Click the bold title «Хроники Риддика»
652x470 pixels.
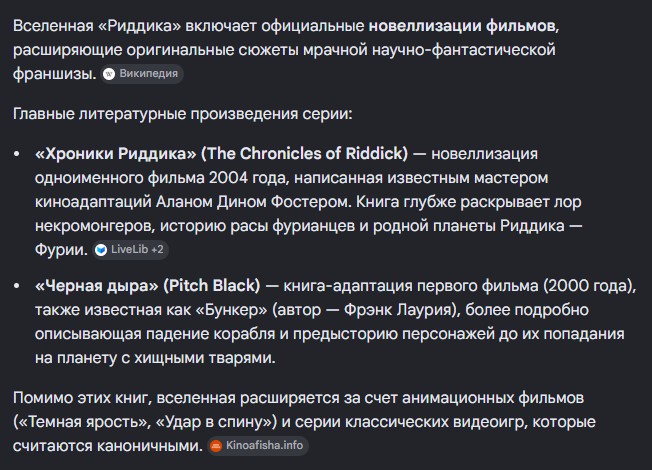point(116,154)
